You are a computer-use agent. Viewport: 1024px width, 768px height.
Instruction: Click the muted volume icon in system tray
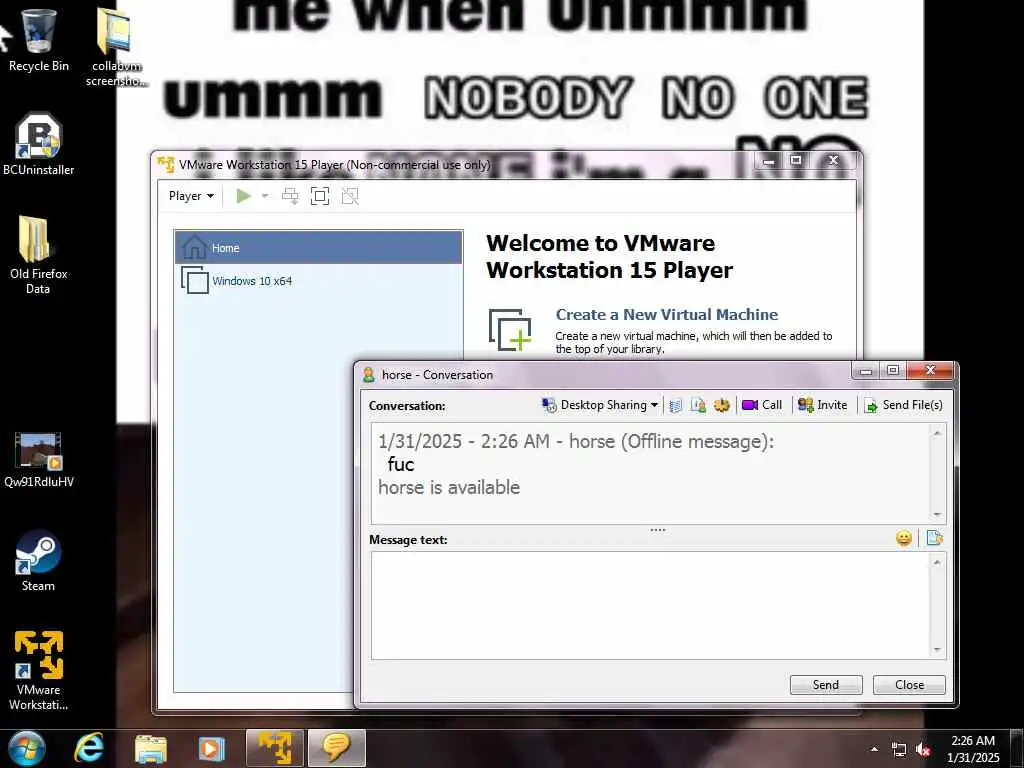click(x=923, y=750)
